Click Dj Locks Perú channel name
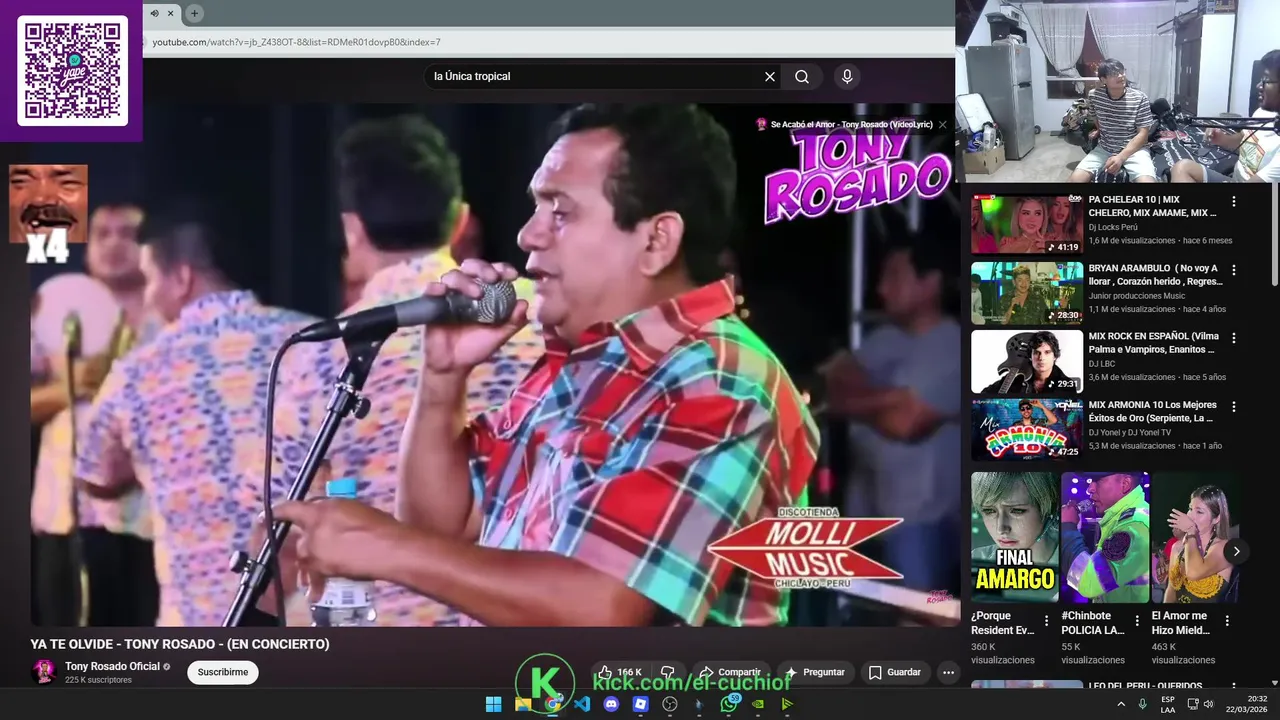 point(1113,227)
